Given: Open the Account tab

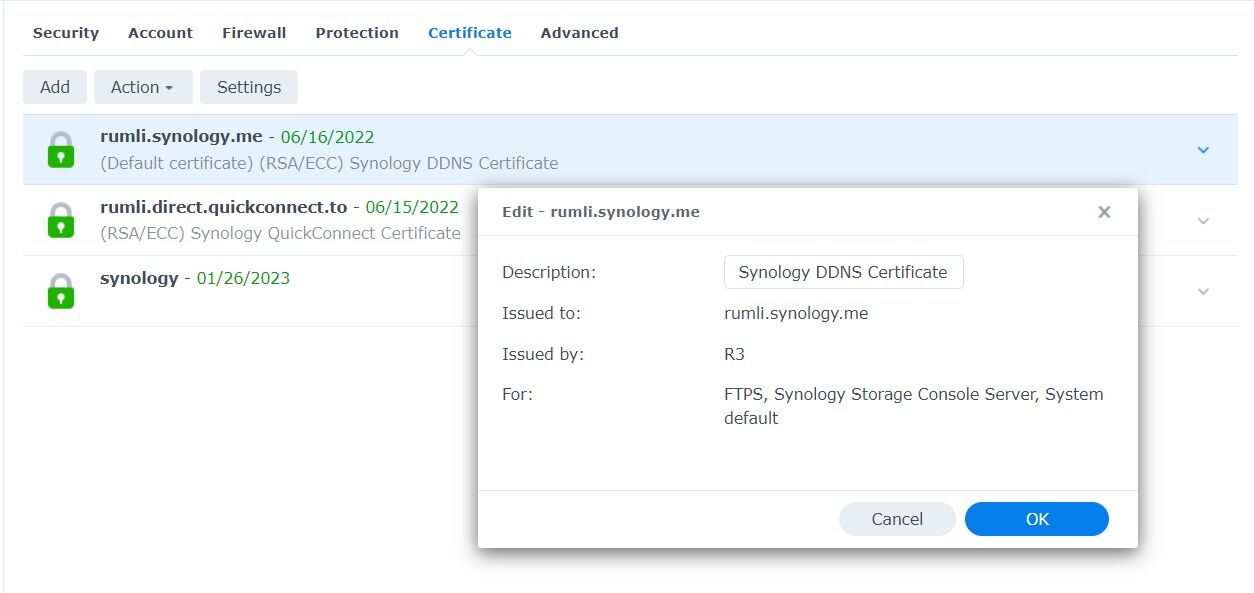Looking at the screenshot, I should point(160,33).
